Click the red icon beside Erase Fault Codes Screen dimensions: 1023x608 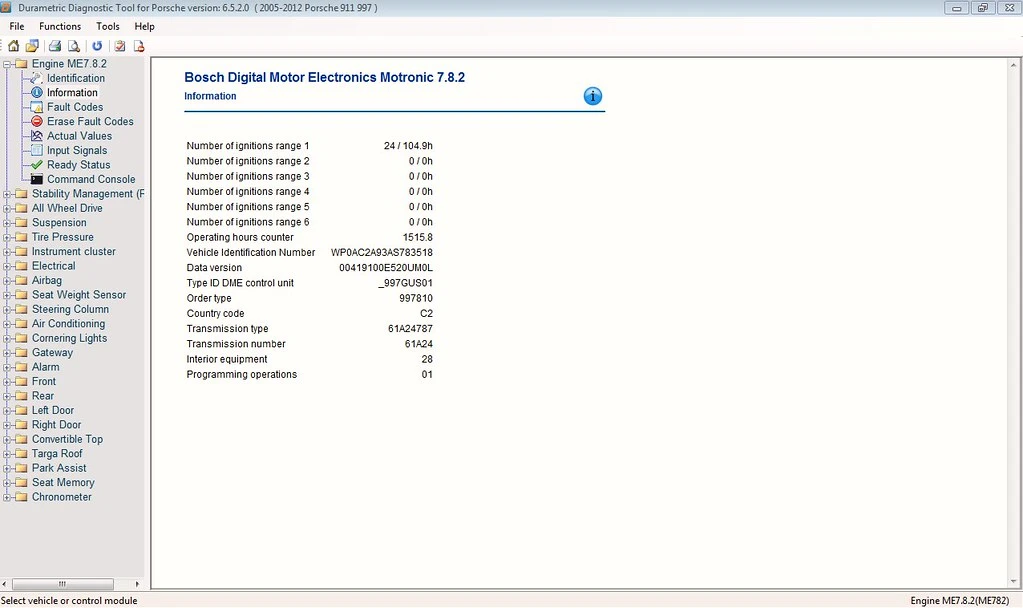click(37, 121)
